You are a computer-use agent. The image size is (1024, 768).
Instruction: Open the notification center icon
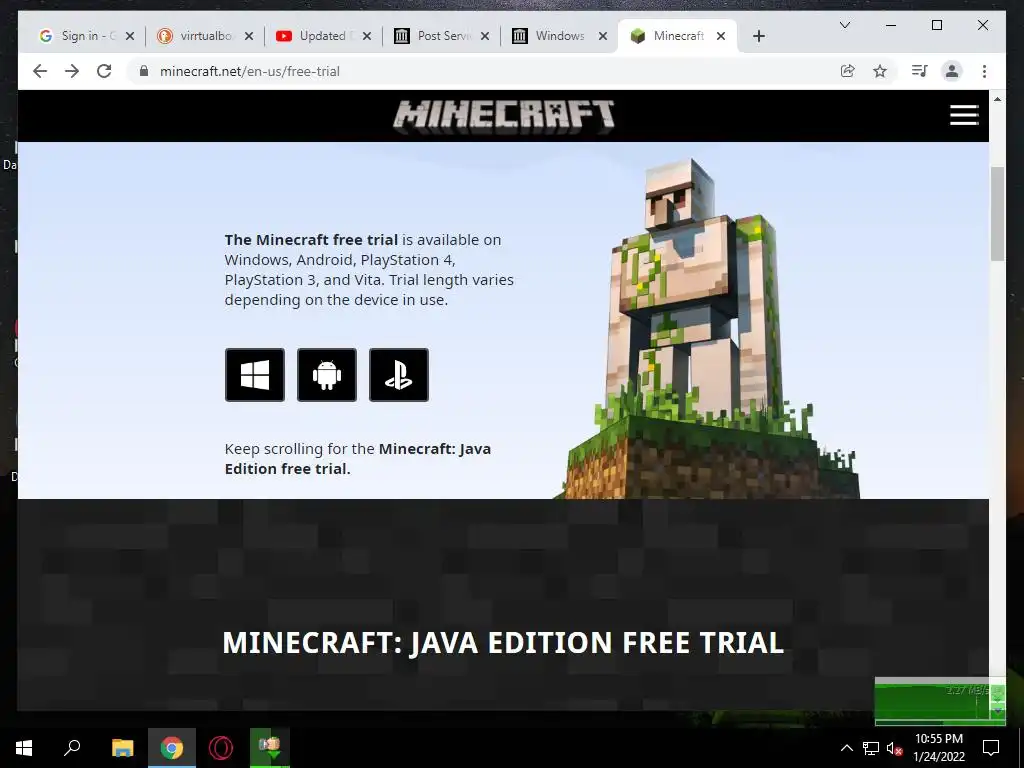[x=991, y=748]
